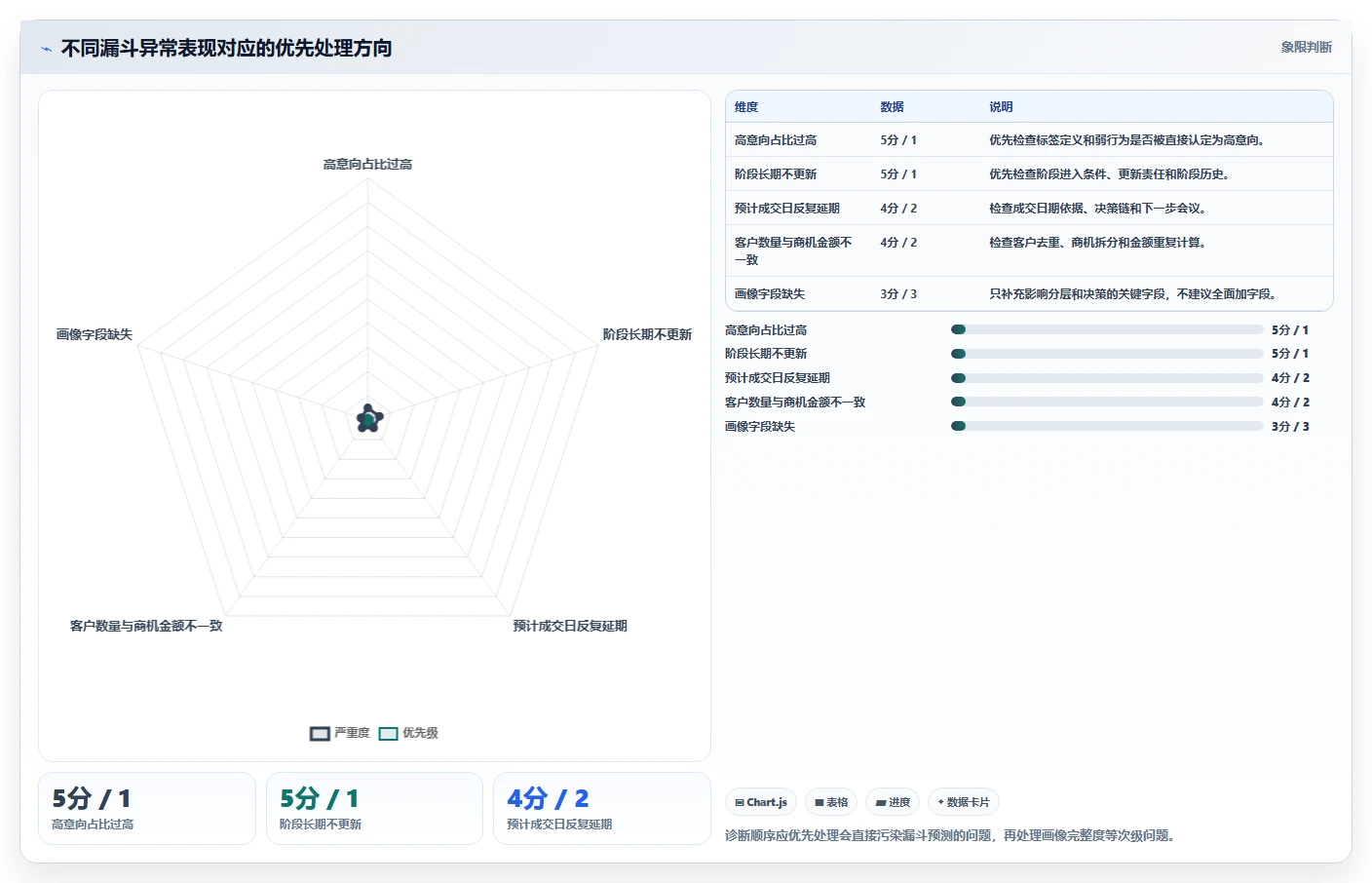Click description 检查客户去重、商机拆分和金额重复计算

point(1097,243)
